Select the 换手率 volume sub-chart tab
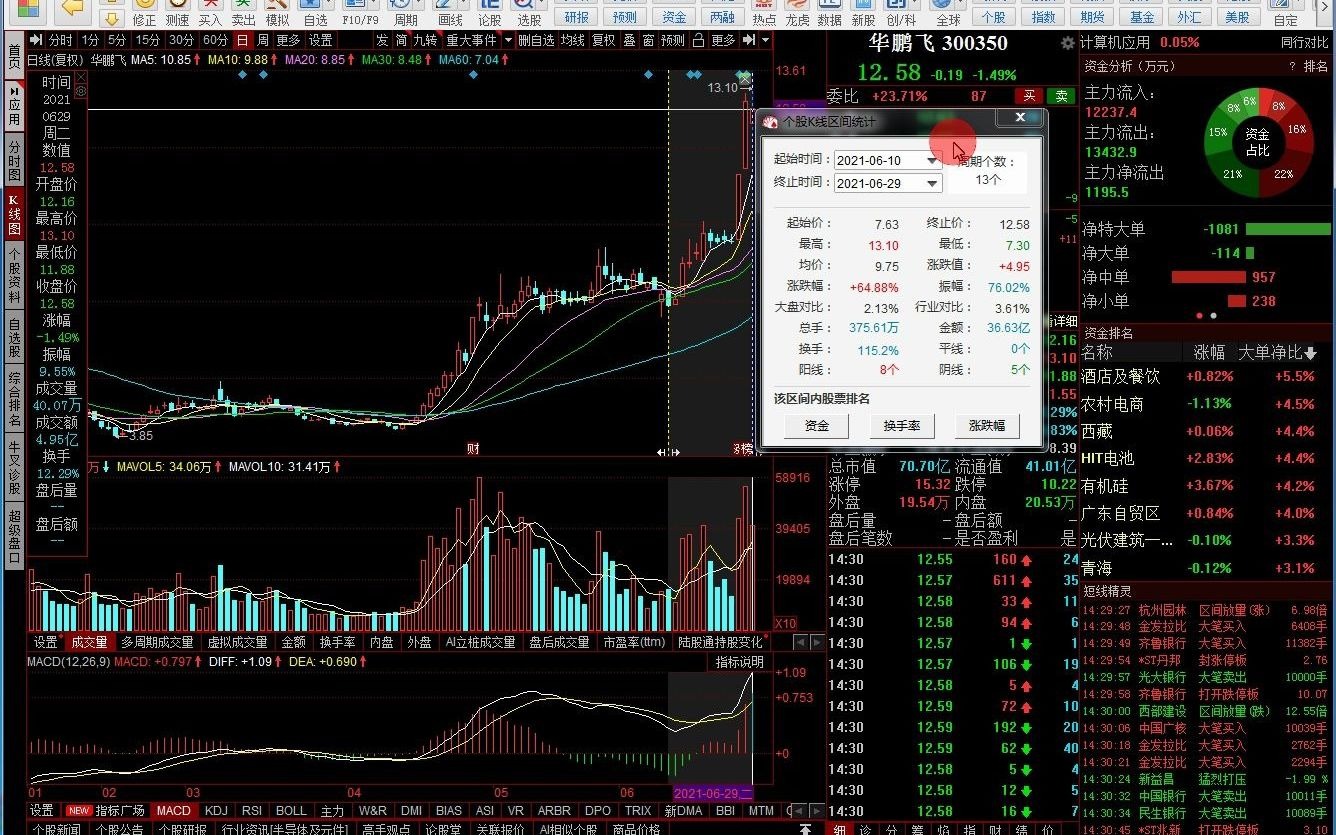 (337, 642)
